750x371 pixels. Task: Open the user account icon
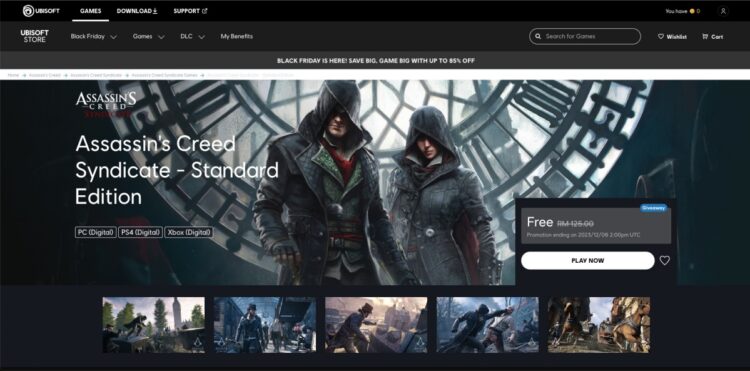click(723, 11)
